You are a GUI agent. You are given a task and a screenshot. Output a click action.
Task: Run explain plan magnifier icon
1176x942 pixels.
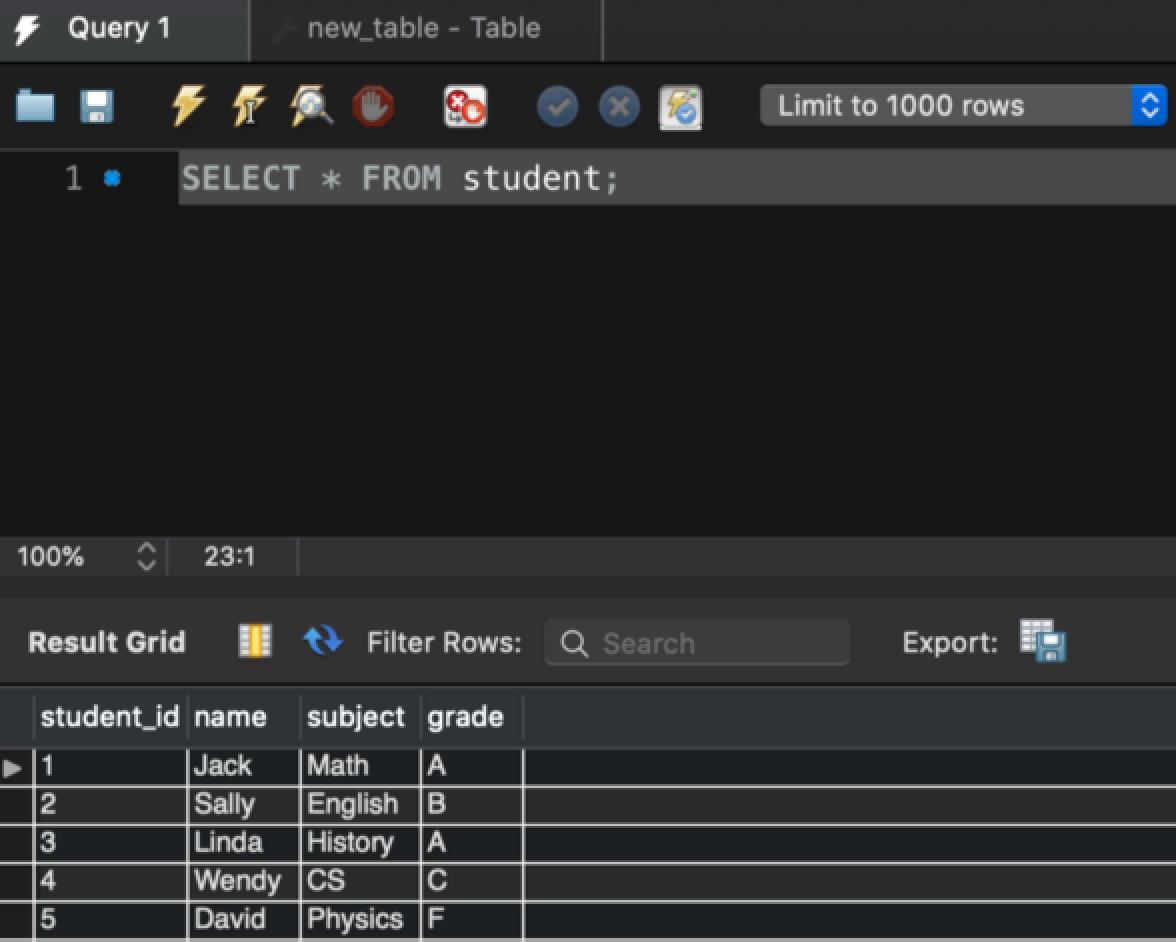pyautogui.click(x=311, y=106)
